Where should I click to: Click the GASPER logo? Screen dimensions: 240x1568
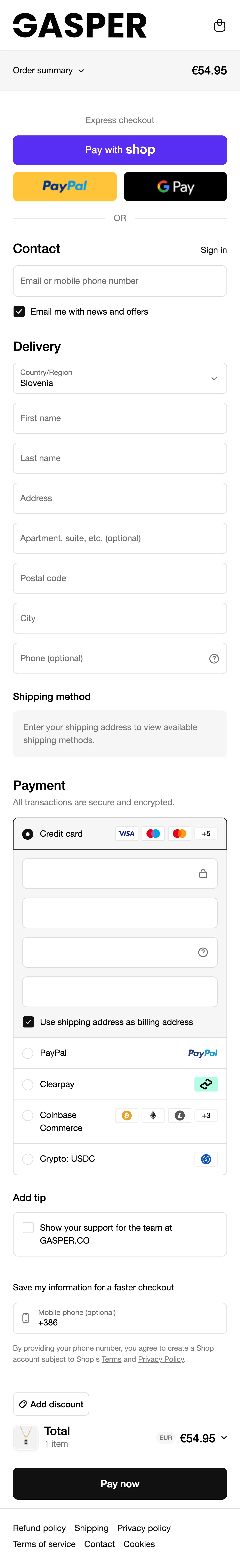(80, 26)
